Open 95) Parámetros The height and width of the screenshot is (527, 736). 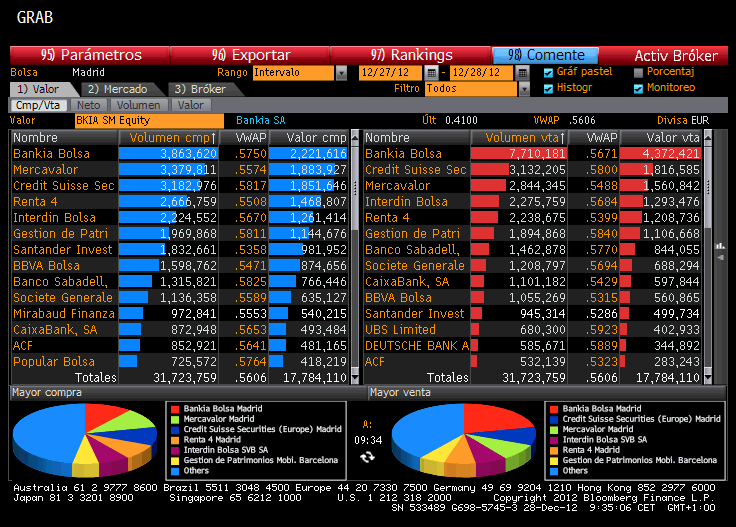[90, 55]
